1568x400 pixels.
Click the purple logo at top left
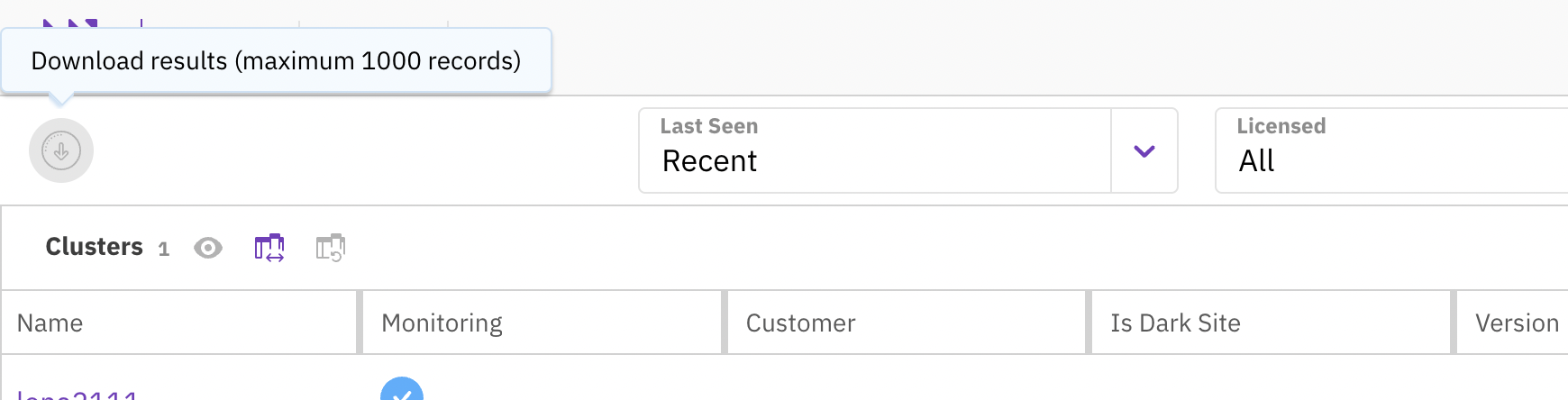pyautogui.click(x=70, y=23)
